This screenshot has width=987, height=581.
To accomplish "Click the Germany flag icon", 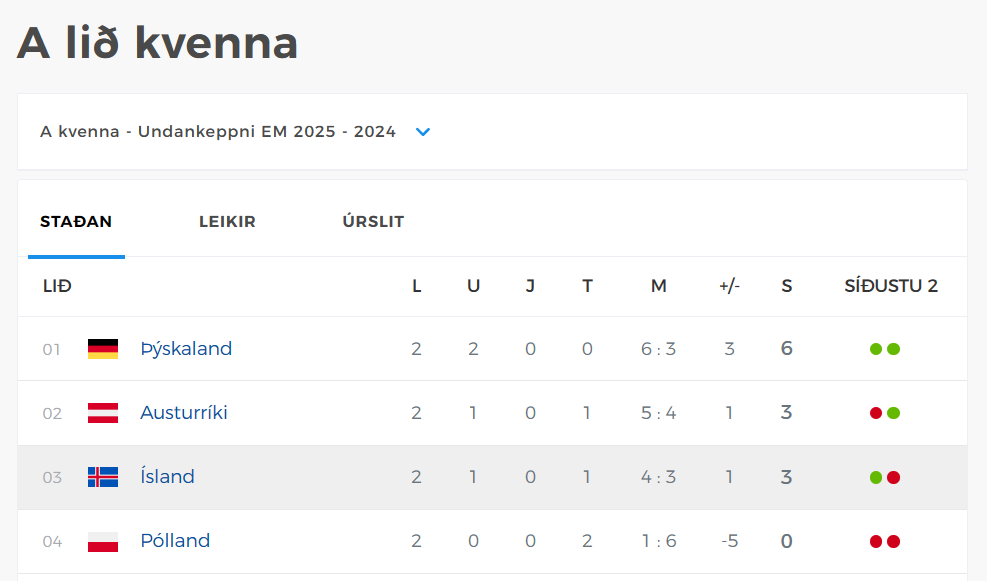I will click(x=103, y=349).
